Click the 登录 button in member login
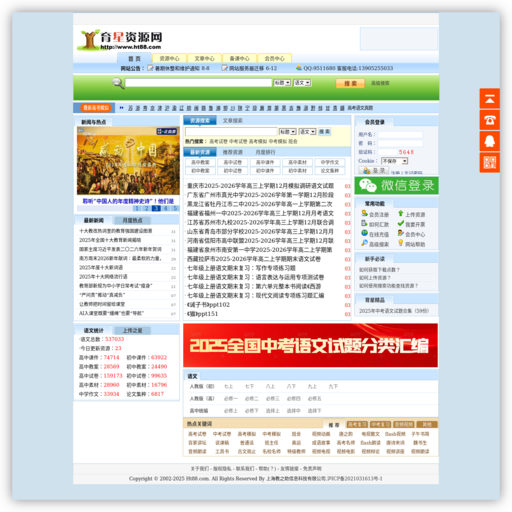The height and width of the screenshot is (512, 512). tap(373, 170)
